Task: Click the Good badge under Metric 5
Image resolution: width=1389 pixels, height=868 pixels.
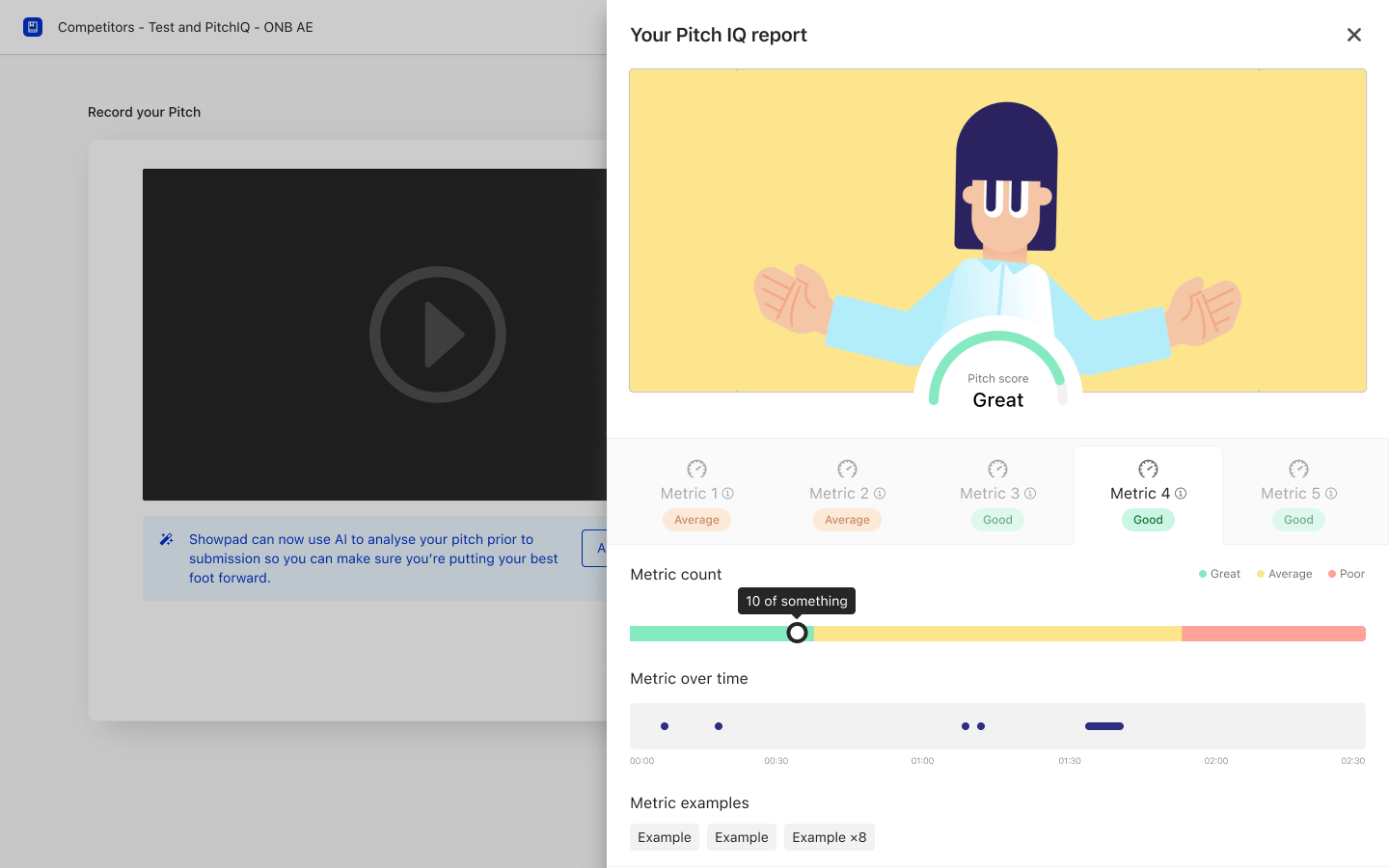Action: (1298, 520)
